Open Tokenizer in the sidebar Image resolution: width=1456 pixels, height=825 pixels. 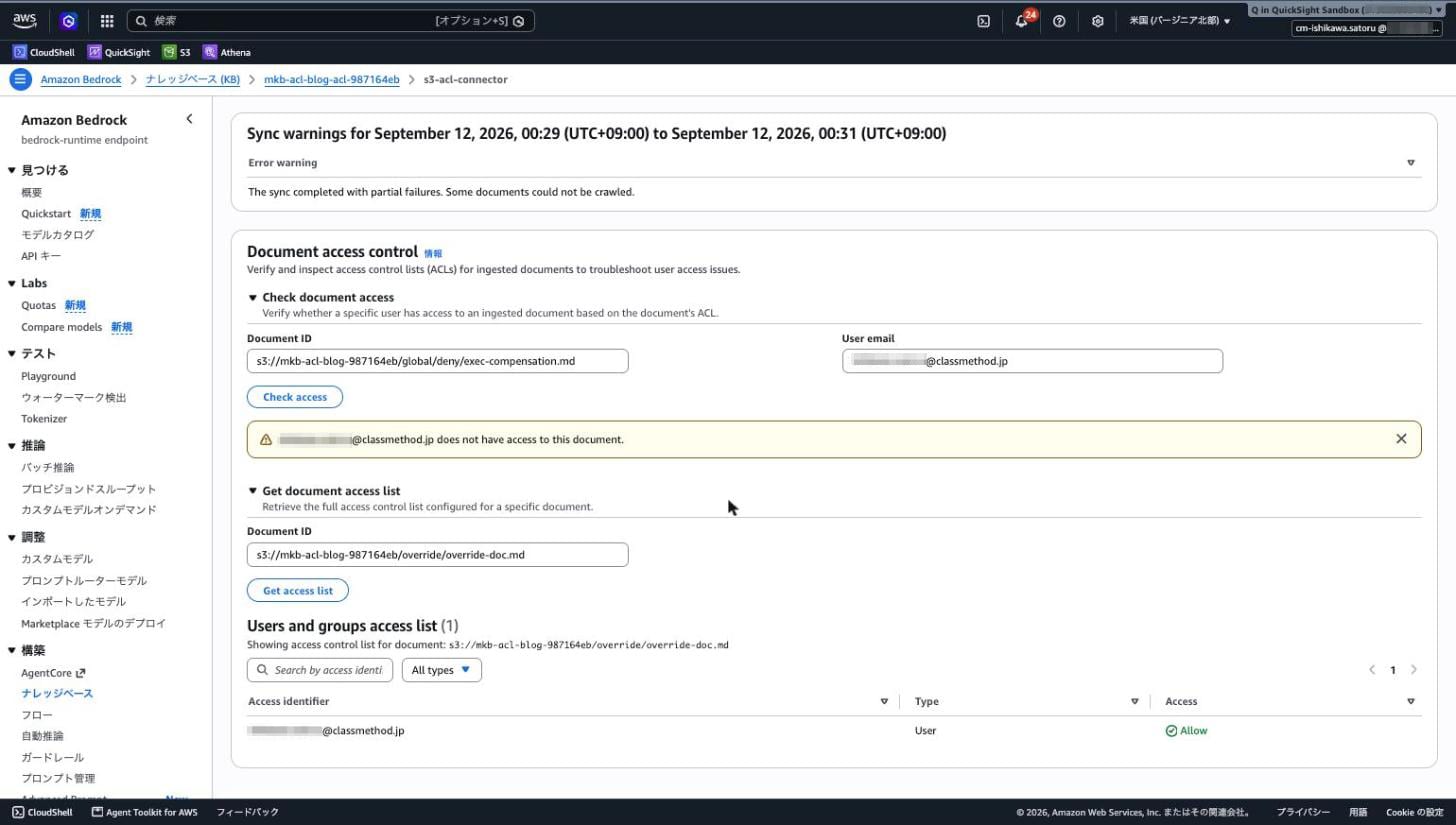pyautogui.click(x=44, y=419)
